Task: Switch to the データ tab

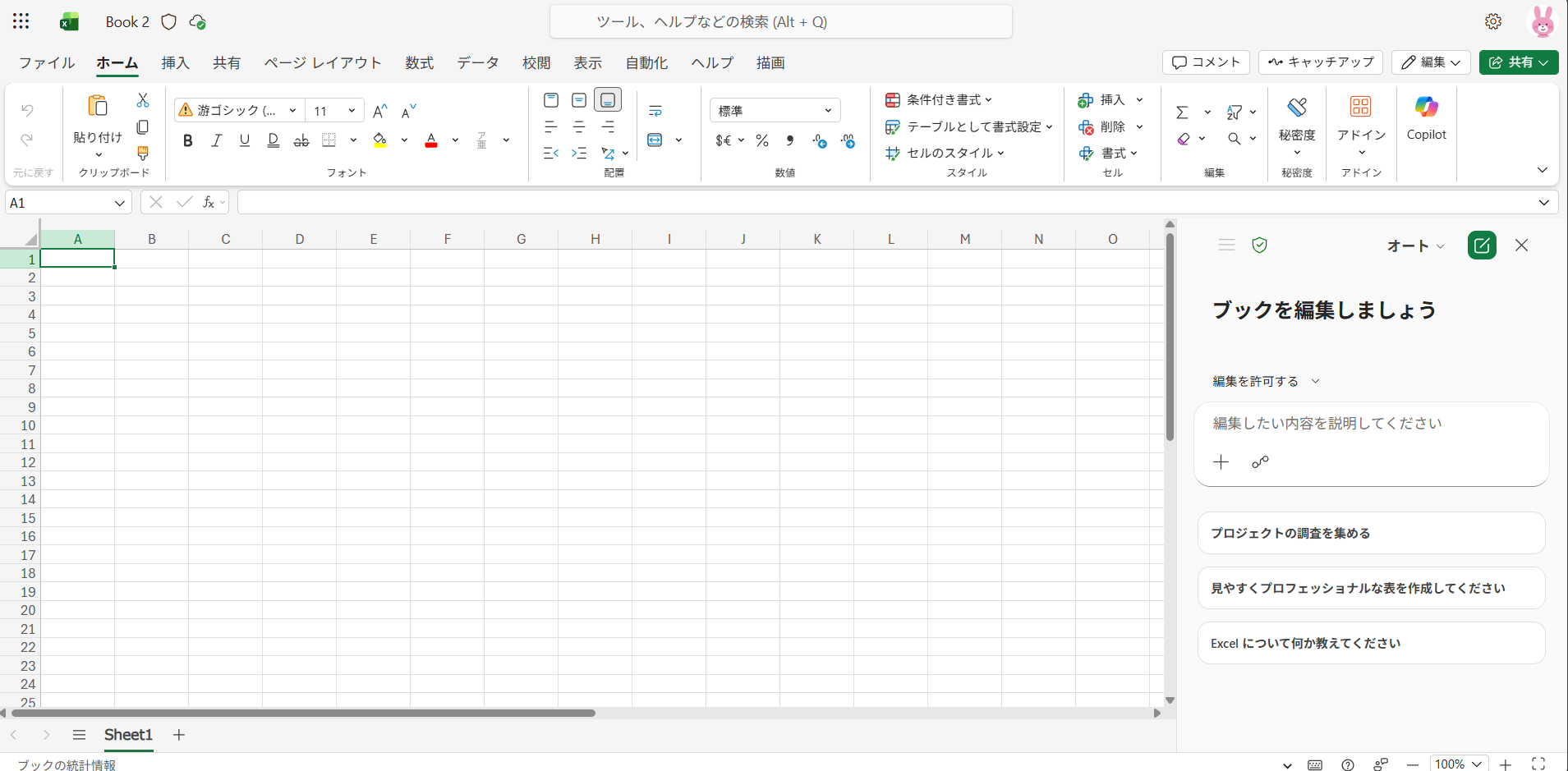Action: (477, 63)
